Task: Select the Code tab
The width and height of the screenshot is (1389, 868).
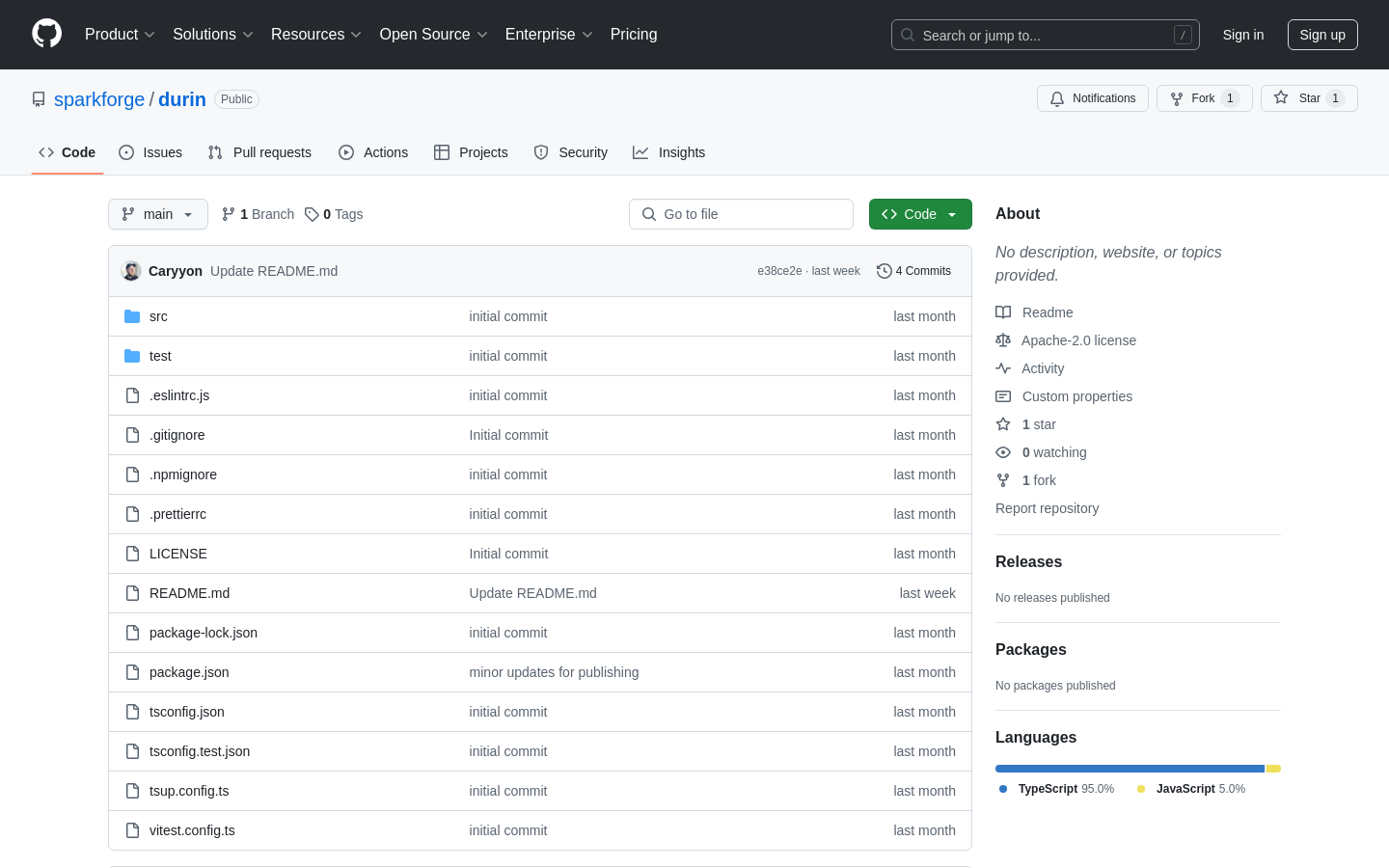Action: tap(68, 152)
